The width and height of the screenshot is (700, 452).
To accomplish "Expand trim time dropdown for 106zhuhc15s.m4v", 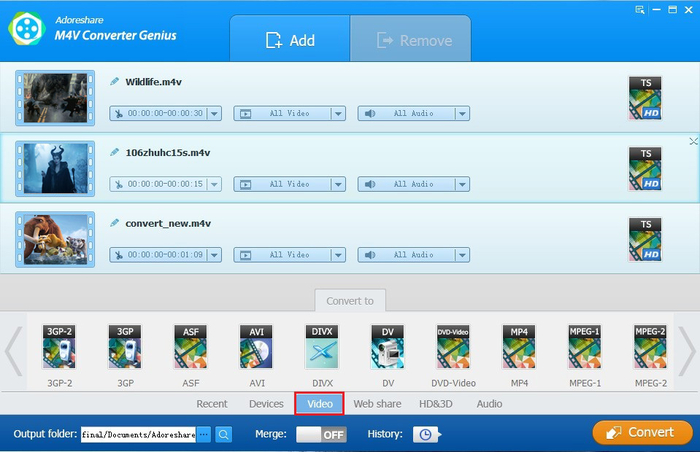I will click(x=214, y=184).
